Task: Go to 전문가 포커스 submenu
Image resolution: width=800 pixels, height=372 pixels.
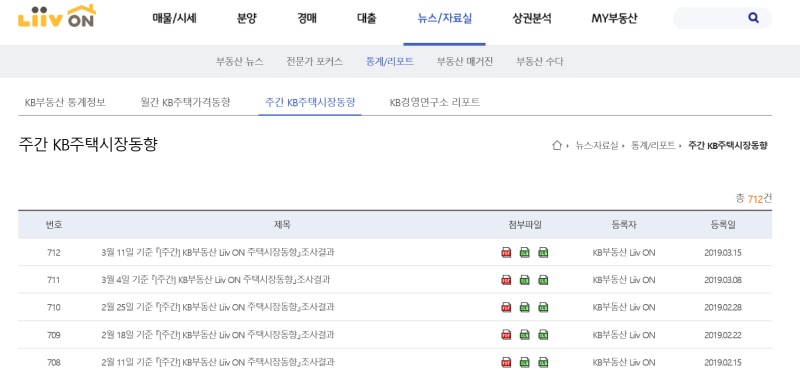Action: pyautogui.click(x=315, y=62)
